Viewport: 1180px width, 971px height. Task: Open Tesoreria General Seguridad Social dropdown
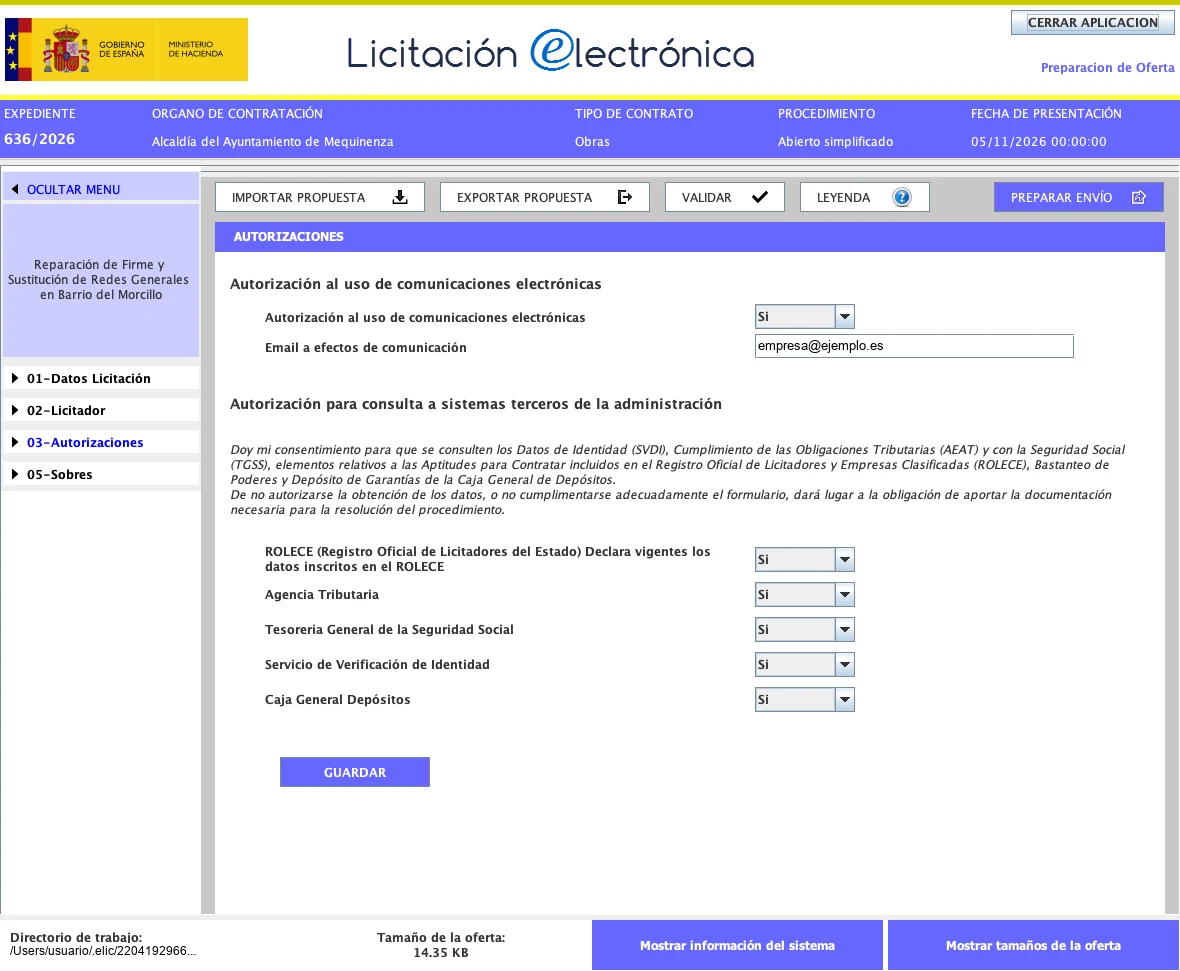pos(804,629)
